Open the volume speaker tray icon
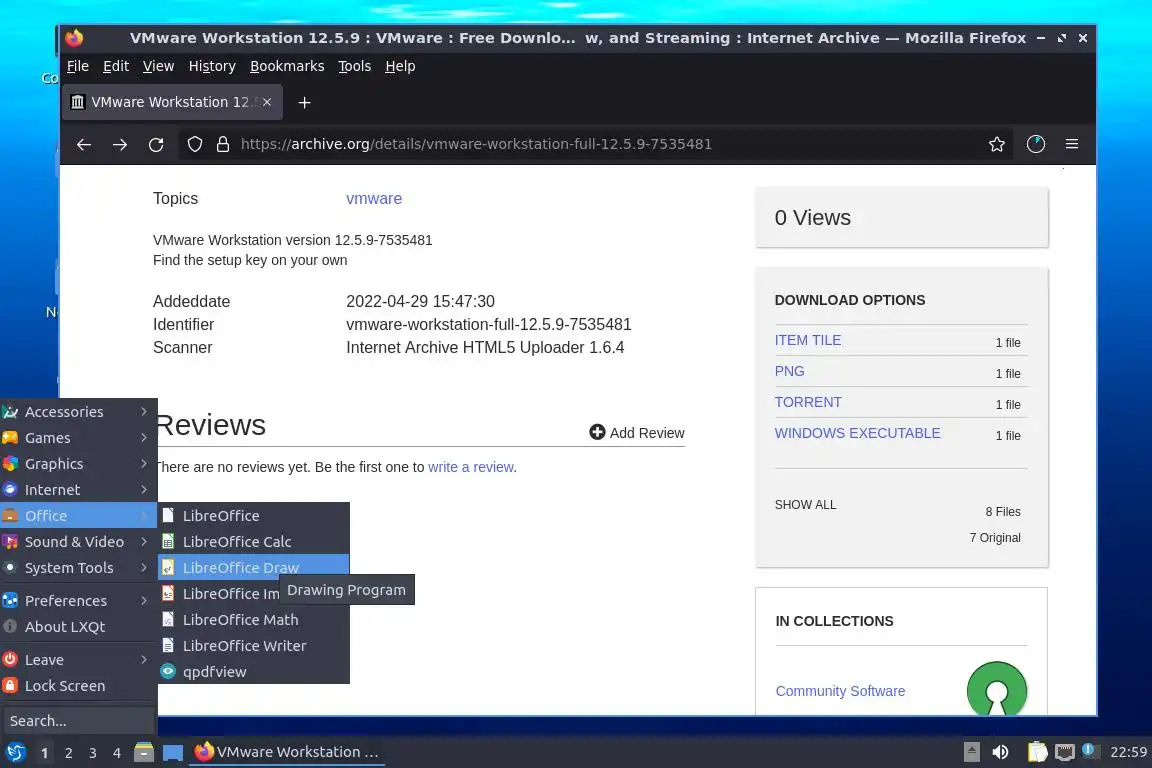 [x=1000, y=752]
